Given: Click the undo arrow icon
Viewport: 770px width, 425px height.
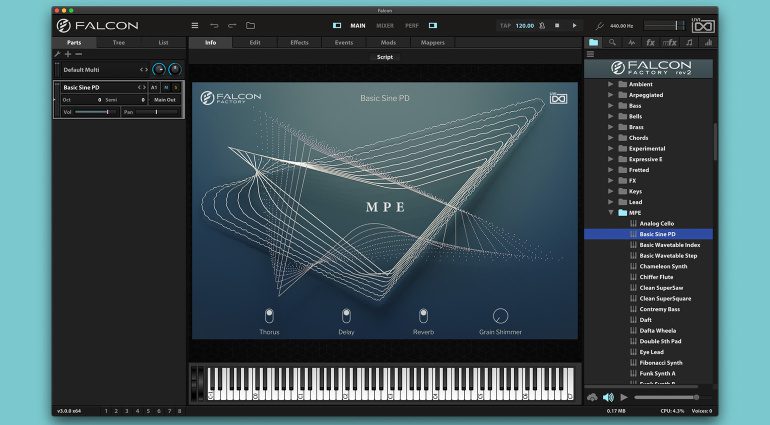Looking at the screenshot, I should (214, 26).
